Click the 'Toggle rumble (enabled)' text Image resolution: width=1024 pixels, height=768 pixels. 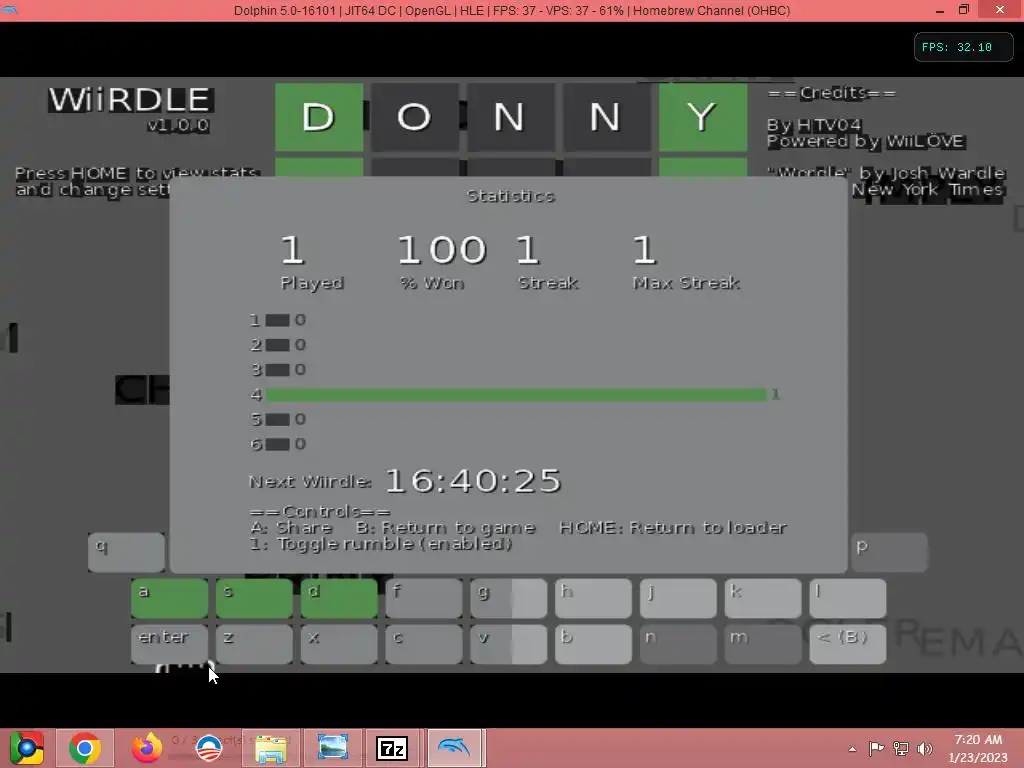[394, 544]
